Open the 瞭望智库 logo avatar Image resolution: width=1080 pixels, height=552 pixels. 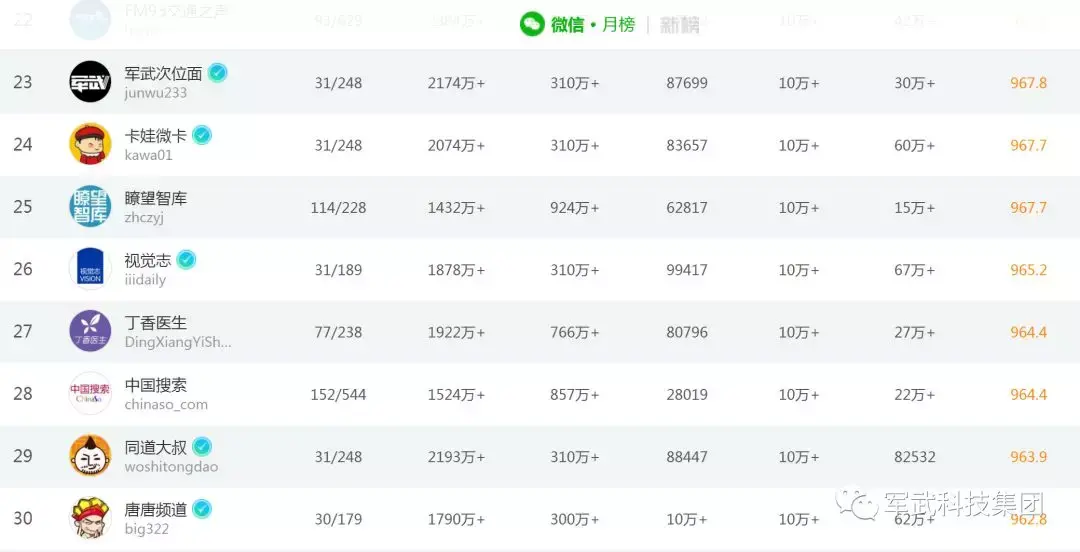90,206
